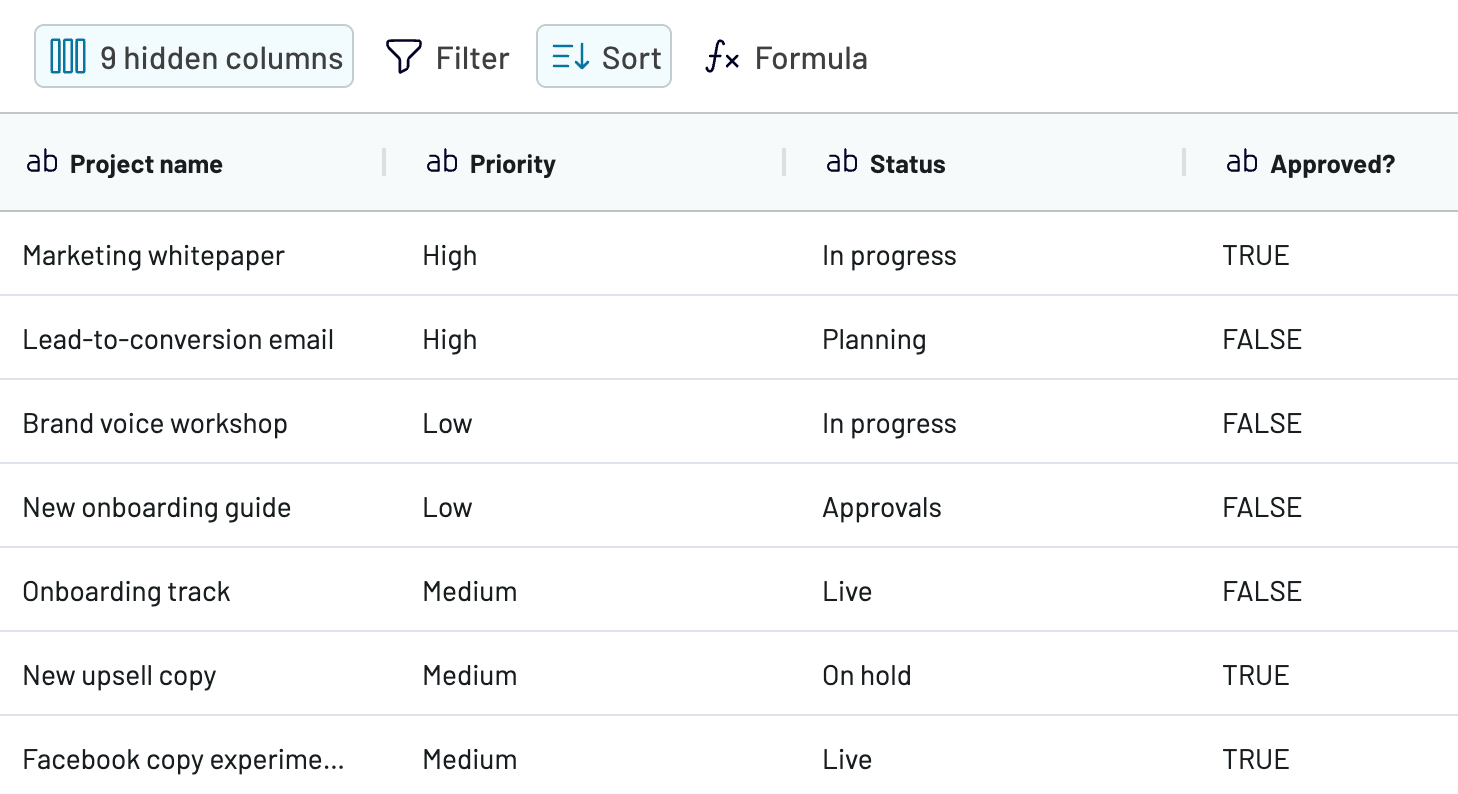The image size is (1458, 794).
Task: Click Live status of Facebook copy row
Action: coord(847,760)
